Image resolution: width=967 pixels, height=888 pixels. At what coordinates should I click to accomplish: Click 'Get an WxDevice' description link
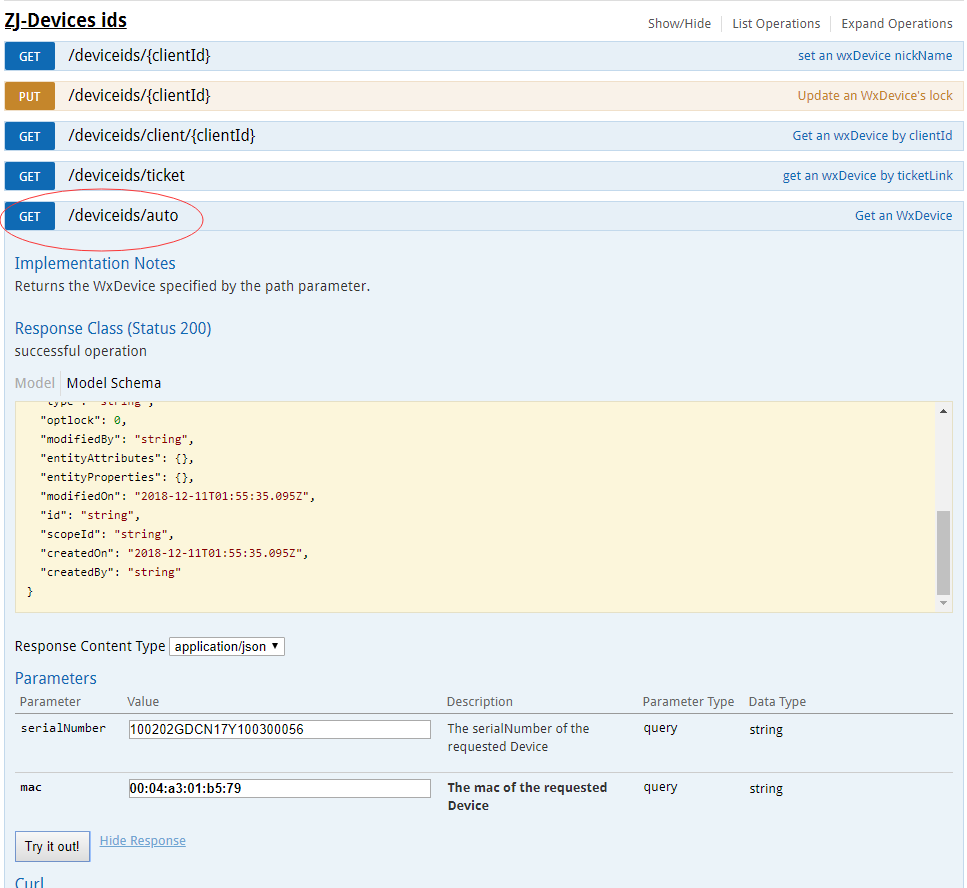pos(903,216)
